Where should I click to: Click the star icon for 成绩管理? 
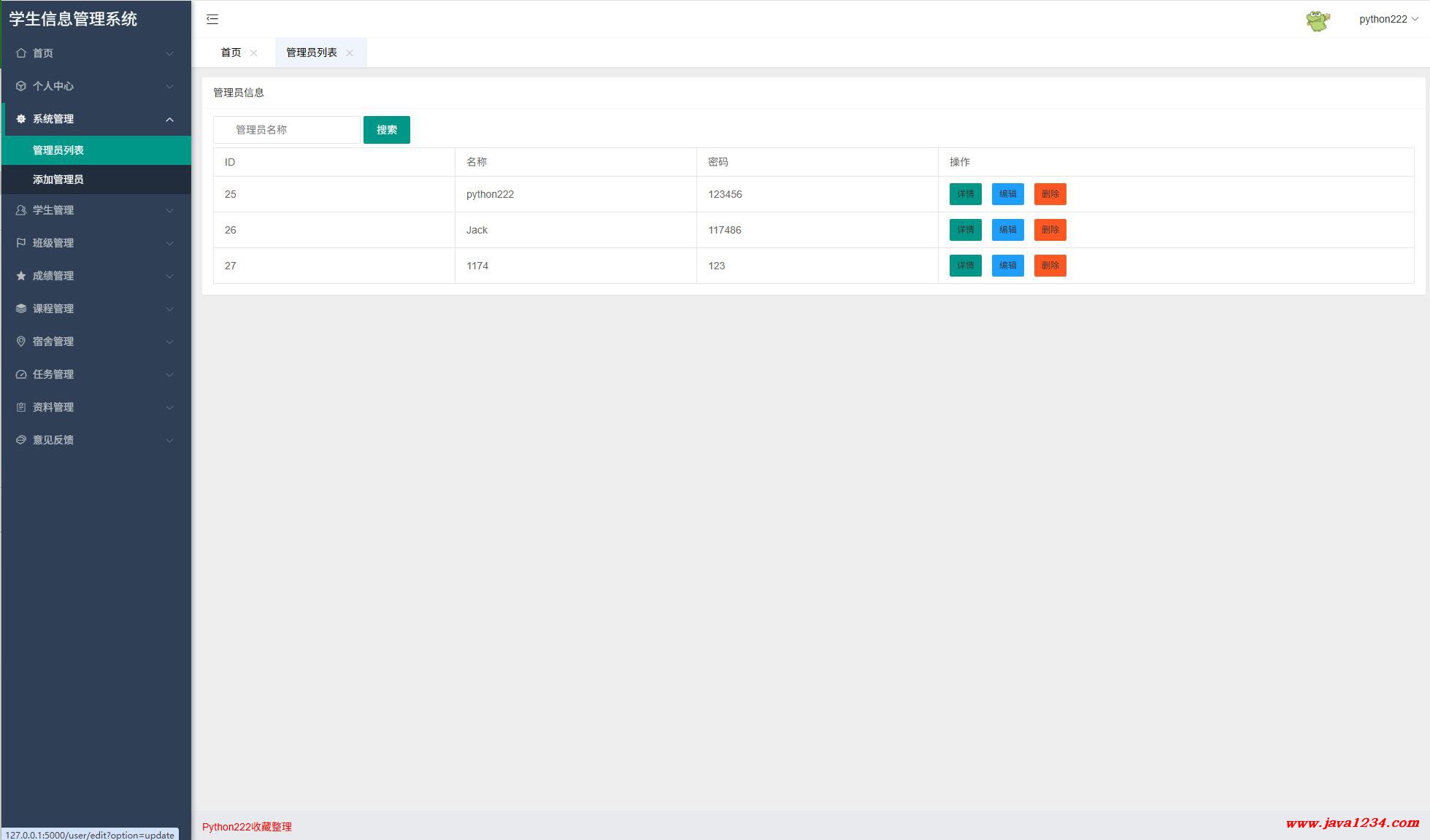pos(21,276)
